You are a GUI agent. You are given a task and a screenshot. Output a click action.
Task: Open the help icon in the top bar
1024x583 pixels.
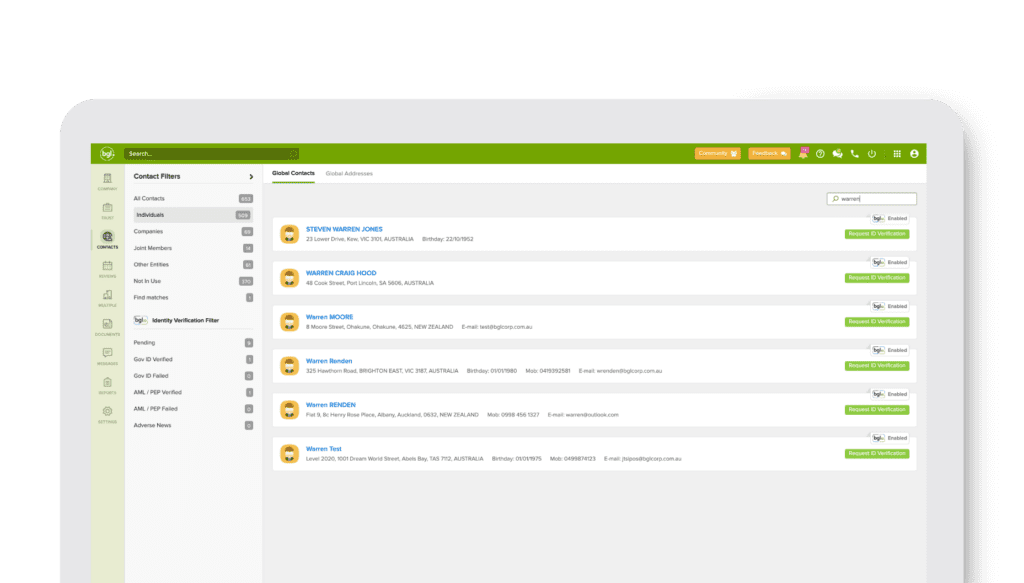(x=821, y=153)
